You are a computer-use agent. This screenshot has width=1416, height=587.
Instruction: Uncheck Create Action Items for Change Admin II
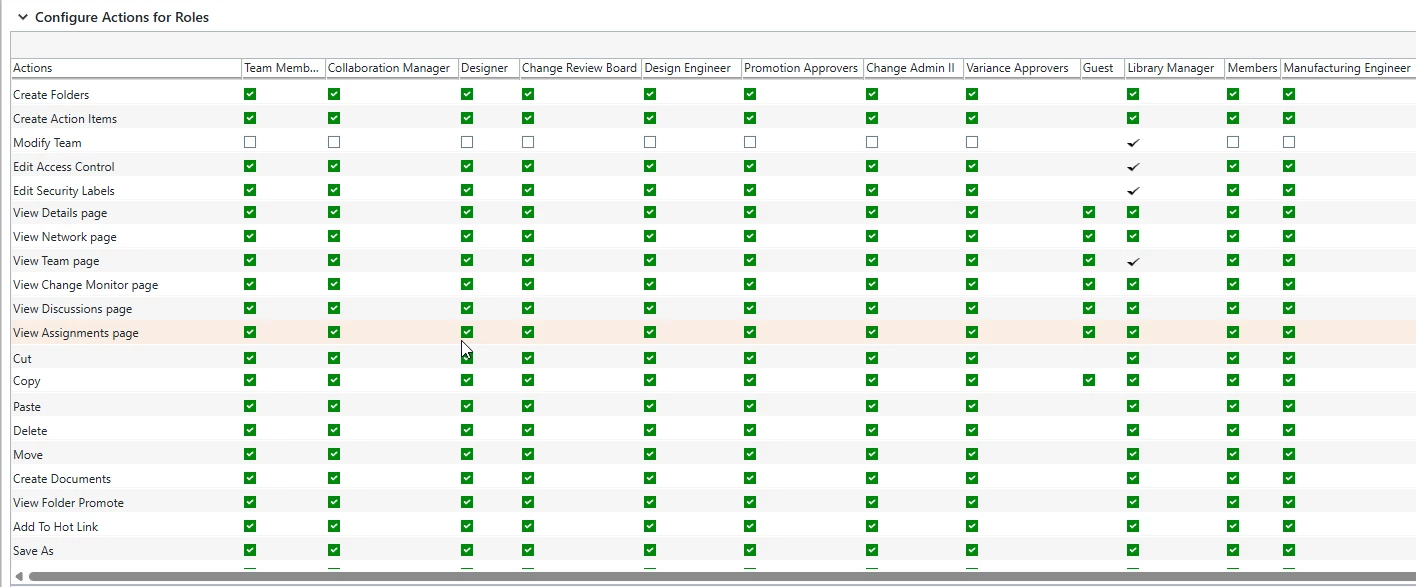coord(872,118)
